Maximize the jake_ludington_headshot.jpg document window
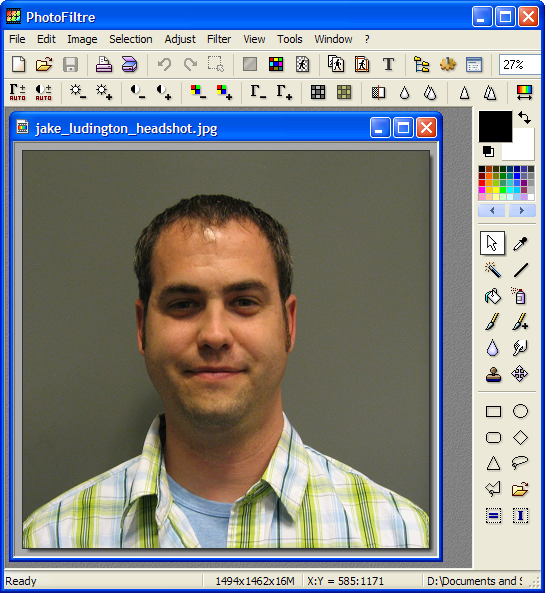 click(403, 127)
